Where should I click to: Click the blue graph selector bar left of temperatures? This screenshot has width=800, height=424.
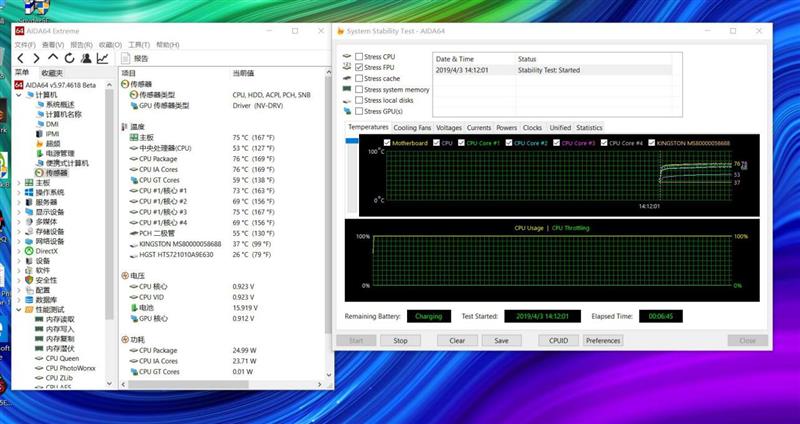click(x=352, y=141)
